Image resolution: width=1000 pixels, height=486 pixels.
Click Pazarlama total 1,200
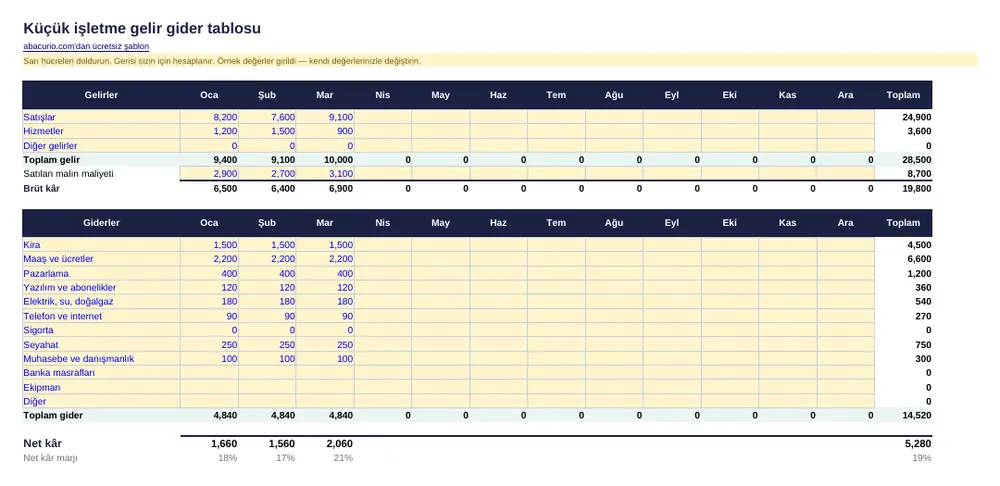tap(920, 274)
